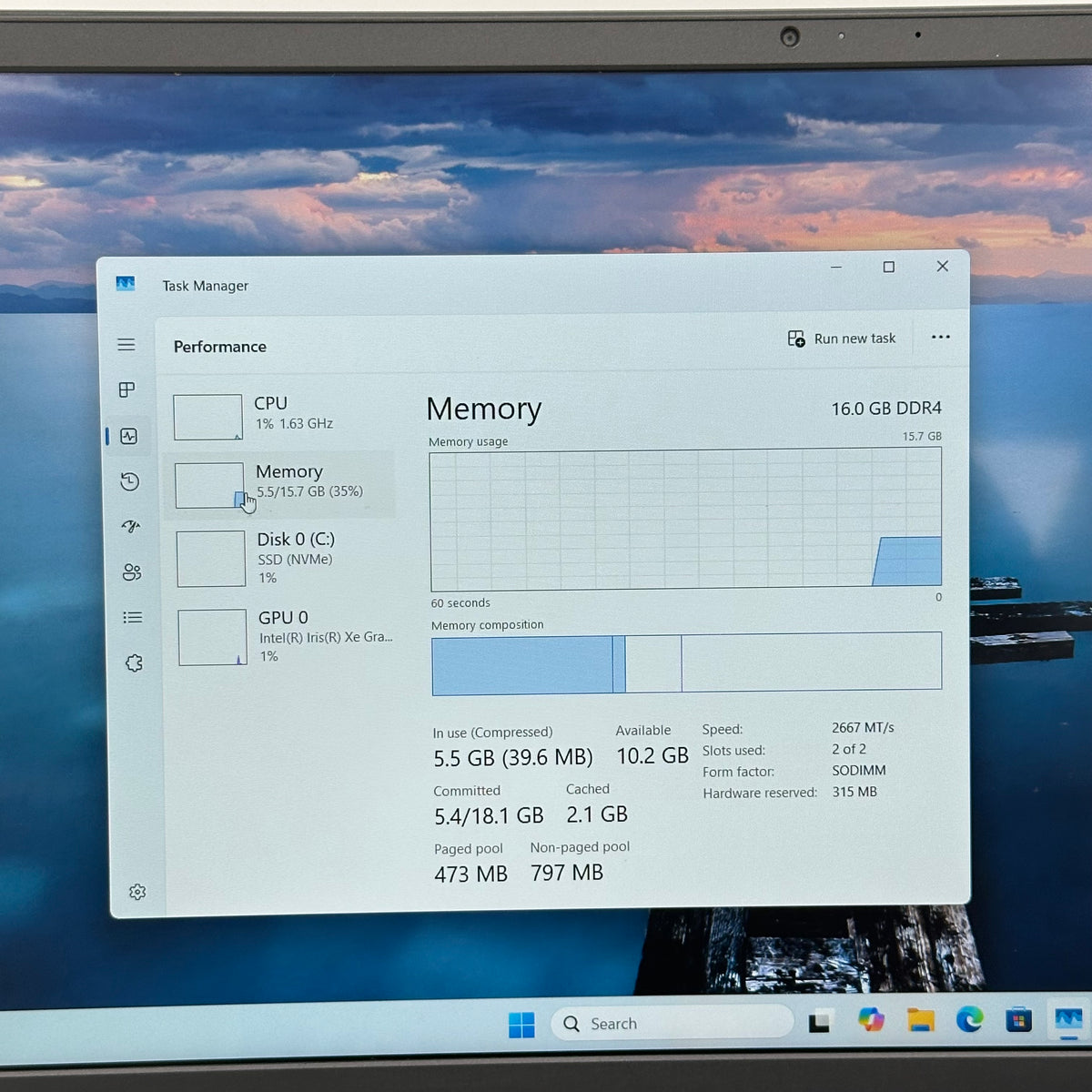Select the GPU 0 entry

click(284, 636)
